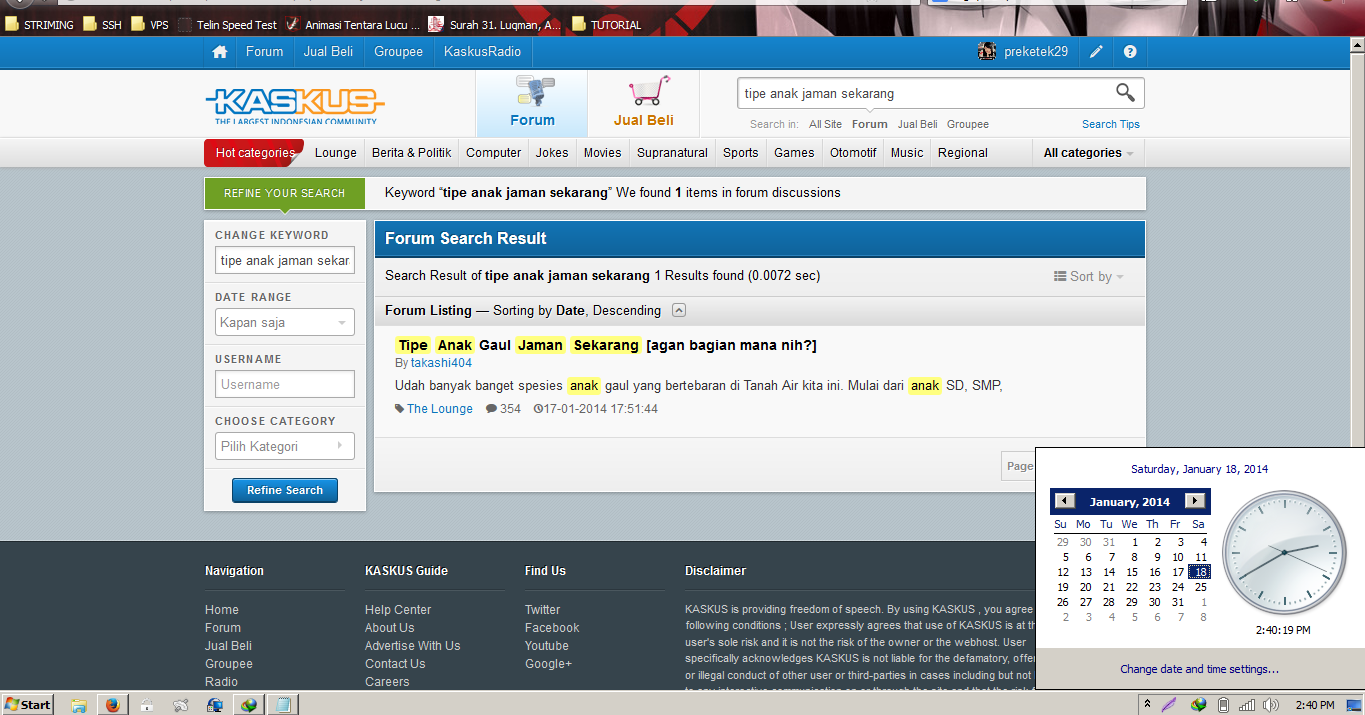1365x715 pixels.
Task: Click the preketek29 user avatar
Action: pyautogui.click(x=987, y=52)
